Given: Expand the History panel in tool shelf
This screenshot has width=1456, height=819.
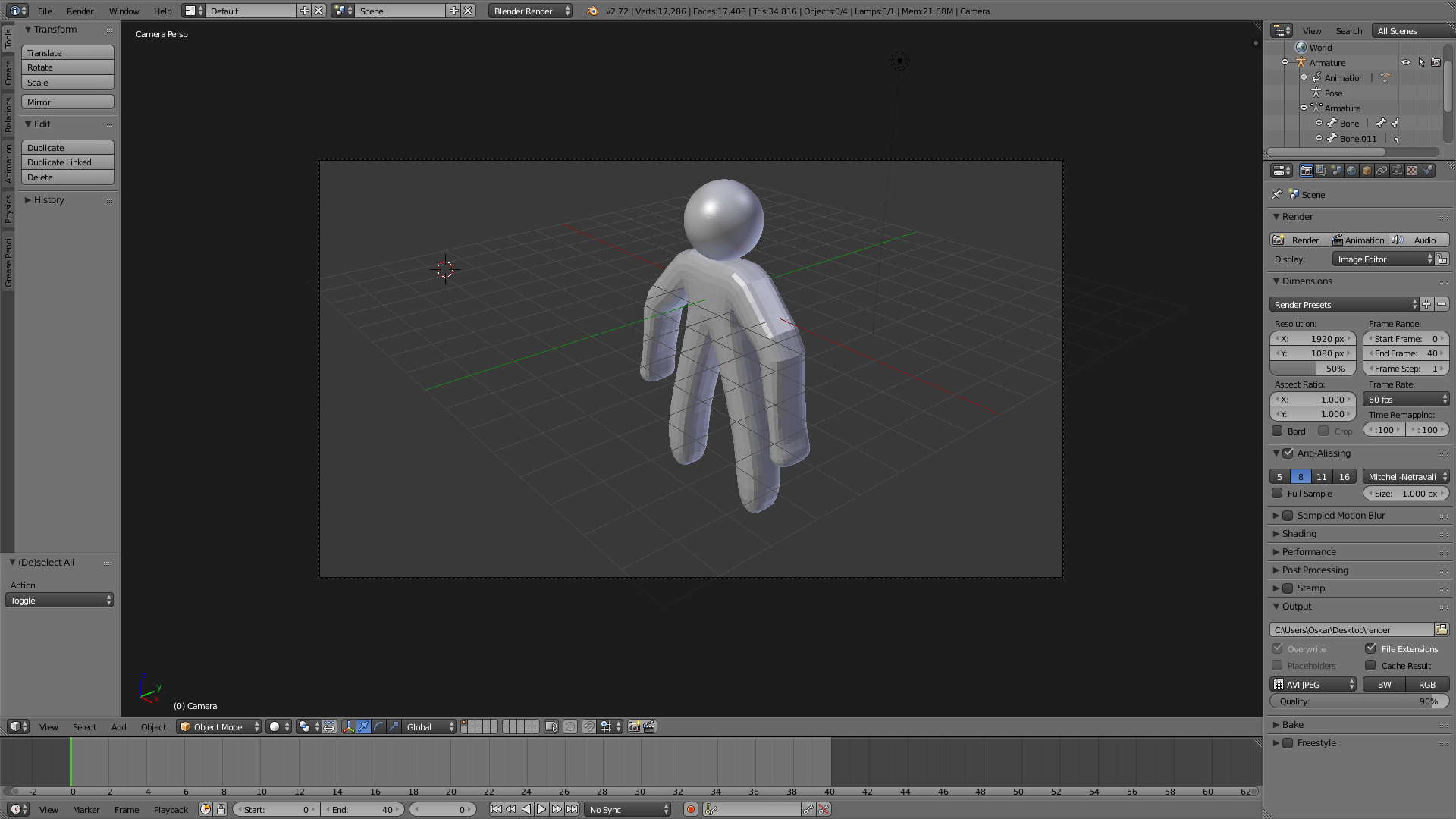Looking at the screenshot, I should (49, 199).
